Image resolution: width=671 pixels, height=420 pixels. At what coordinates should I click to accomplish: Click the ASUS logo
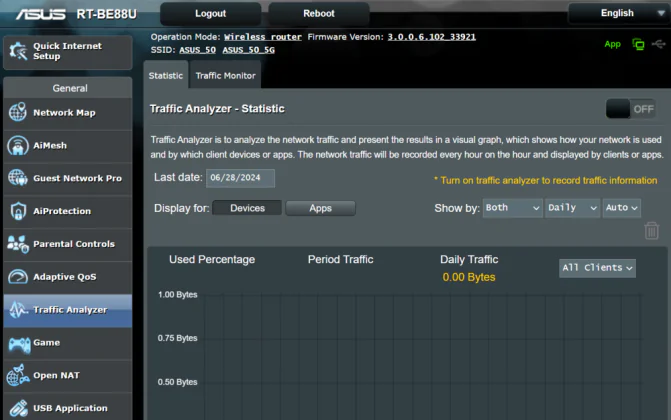(x=41, y=14)
